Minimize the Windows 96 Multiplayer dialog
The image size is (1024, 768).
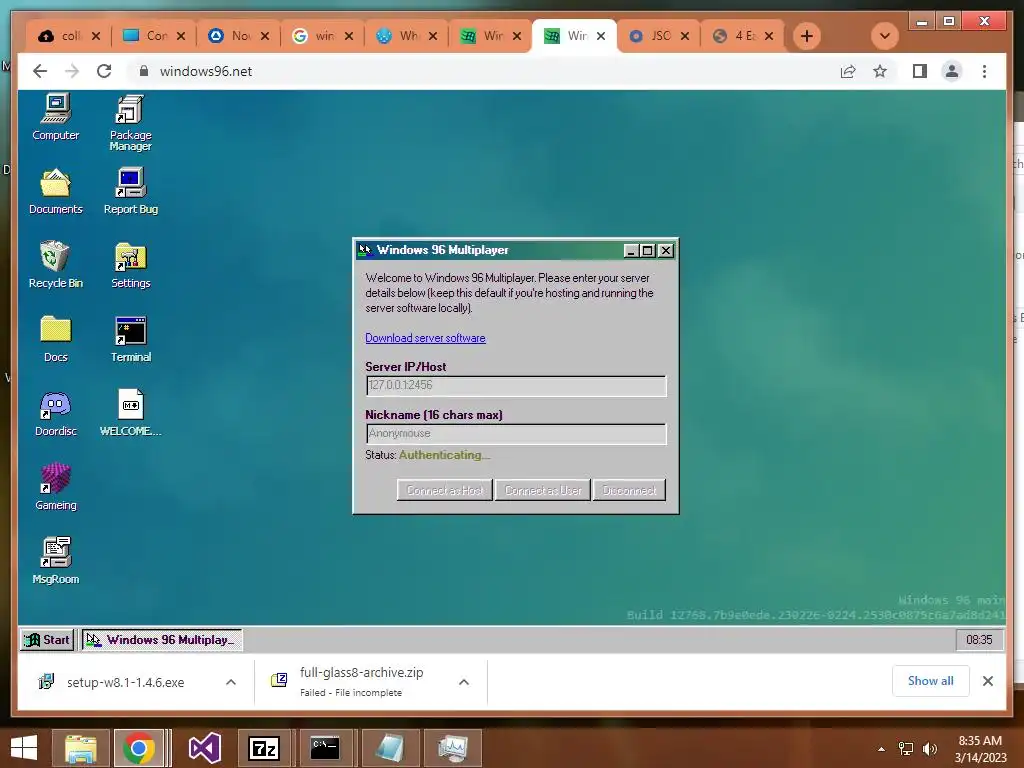(x=631, y=251)
